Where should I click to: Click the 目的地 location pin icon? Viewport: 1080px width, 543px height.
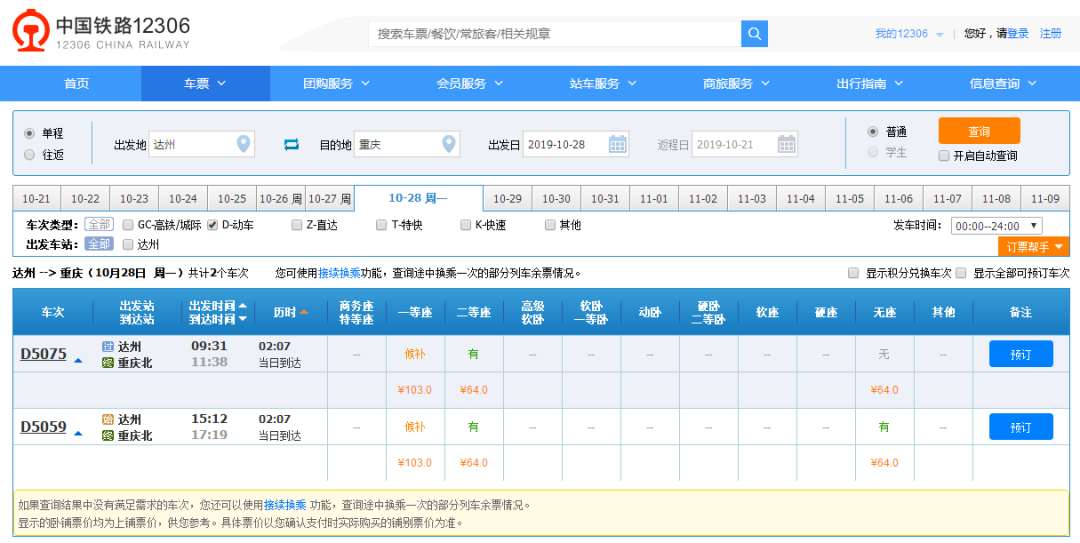click(448, 144)
